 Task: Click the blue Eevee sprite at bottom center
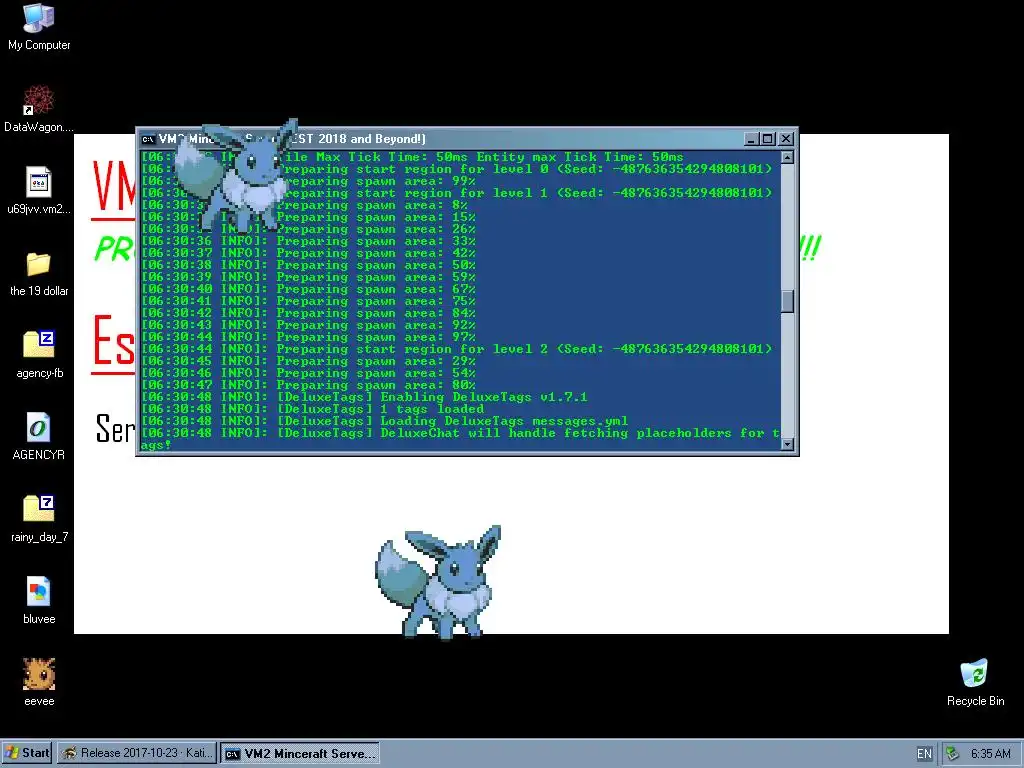pyautogui.click(x=438, y=582)
